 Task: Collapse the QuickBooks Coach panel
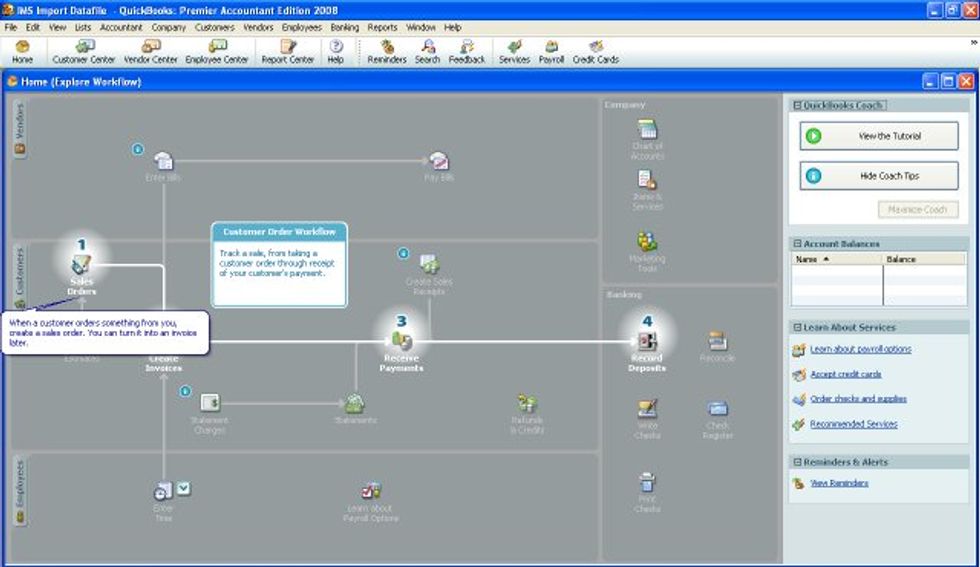(797, 106)
